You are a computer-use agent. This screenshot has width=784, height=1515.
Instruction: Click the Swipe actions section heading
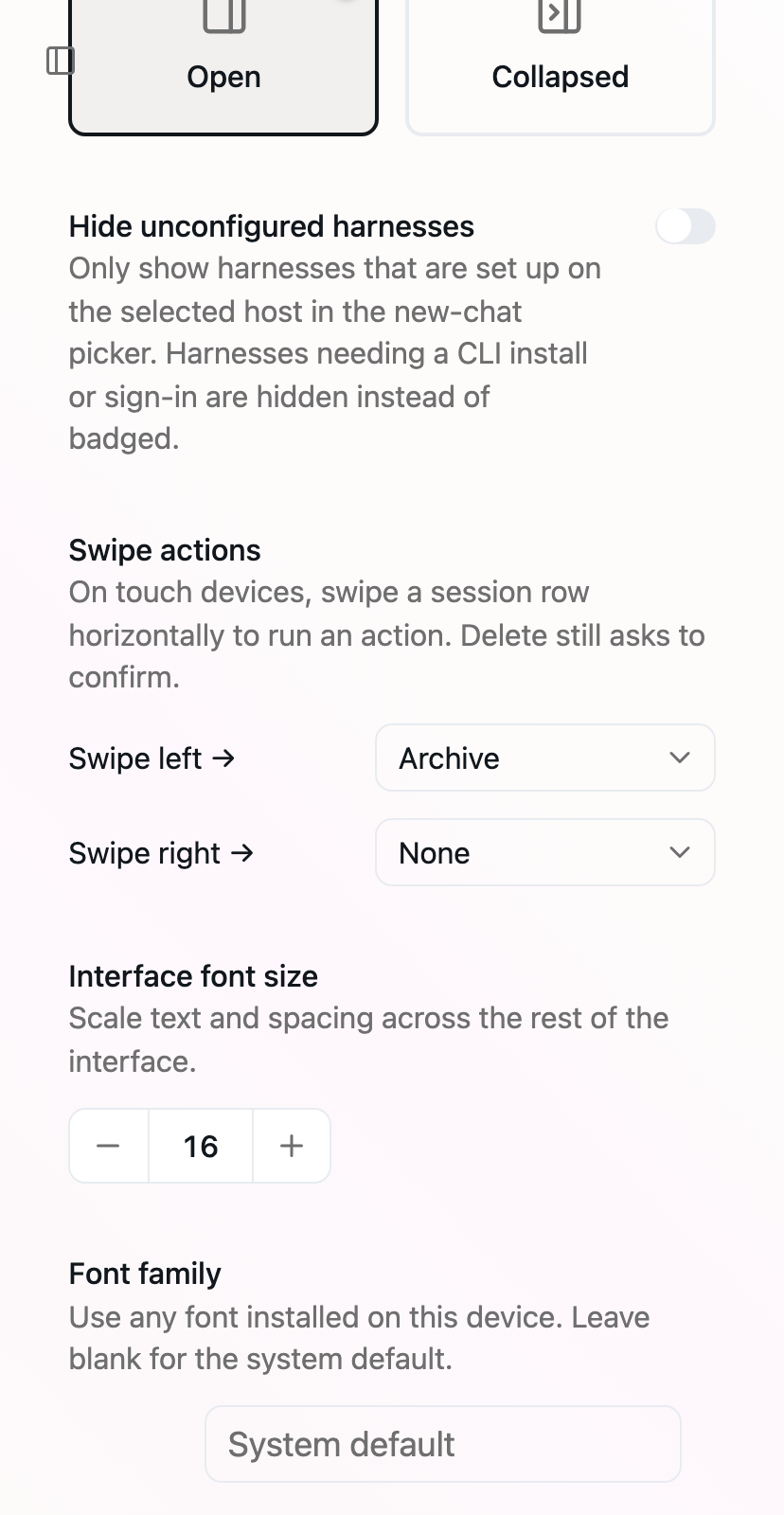165,550
